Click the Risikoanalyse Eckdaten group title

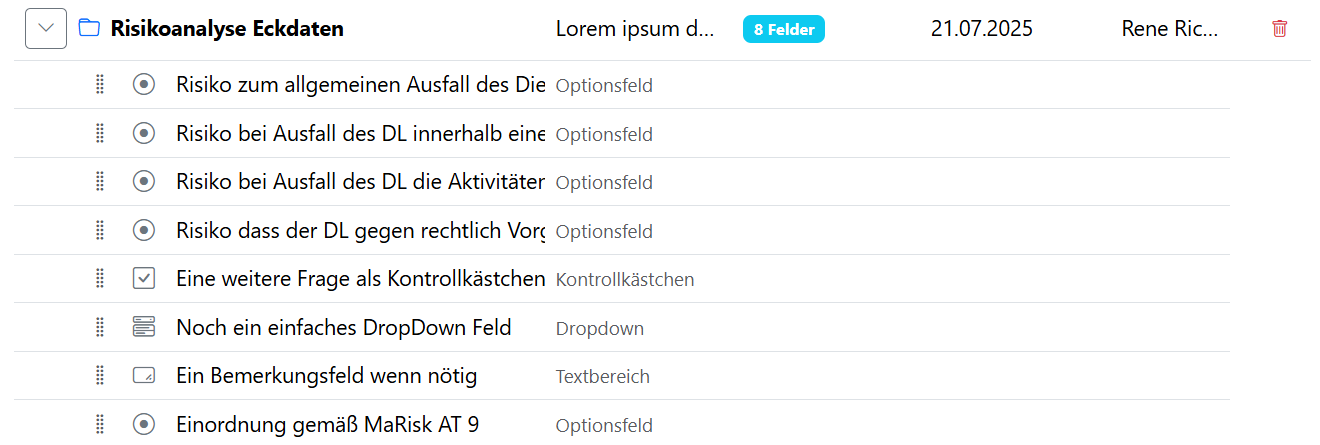pos(227,29)
